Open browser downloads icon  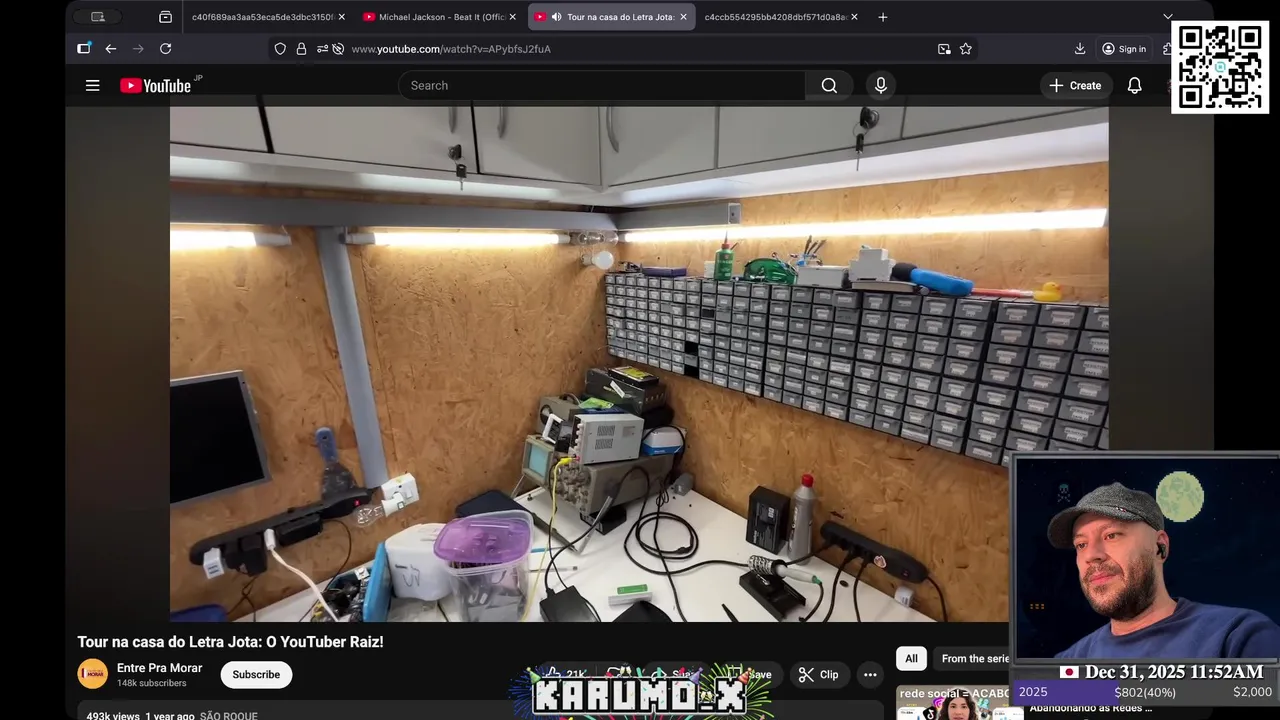click(1080, 49)
